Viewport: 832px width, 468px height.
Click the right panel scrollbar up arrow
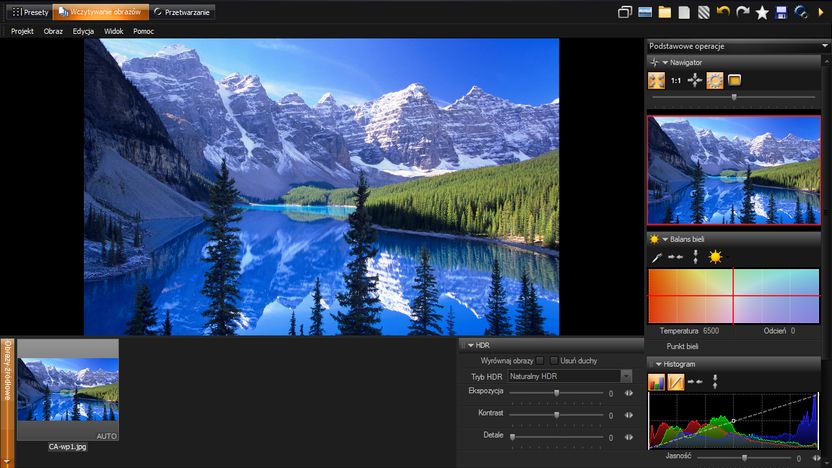click(x=826, y=63)
